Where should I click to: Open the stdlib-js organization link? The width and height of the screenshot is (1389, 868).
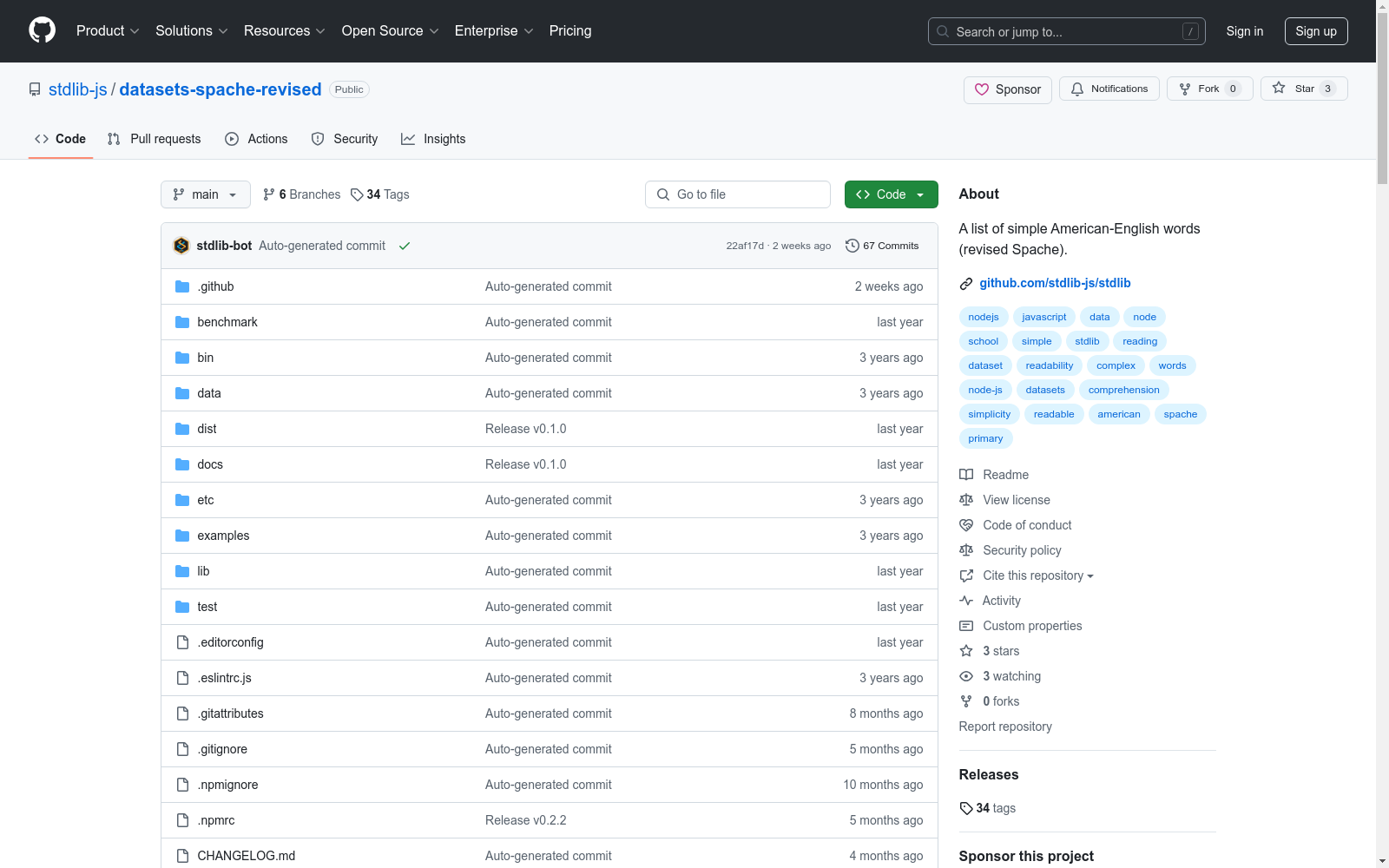[x=78, y=89]
